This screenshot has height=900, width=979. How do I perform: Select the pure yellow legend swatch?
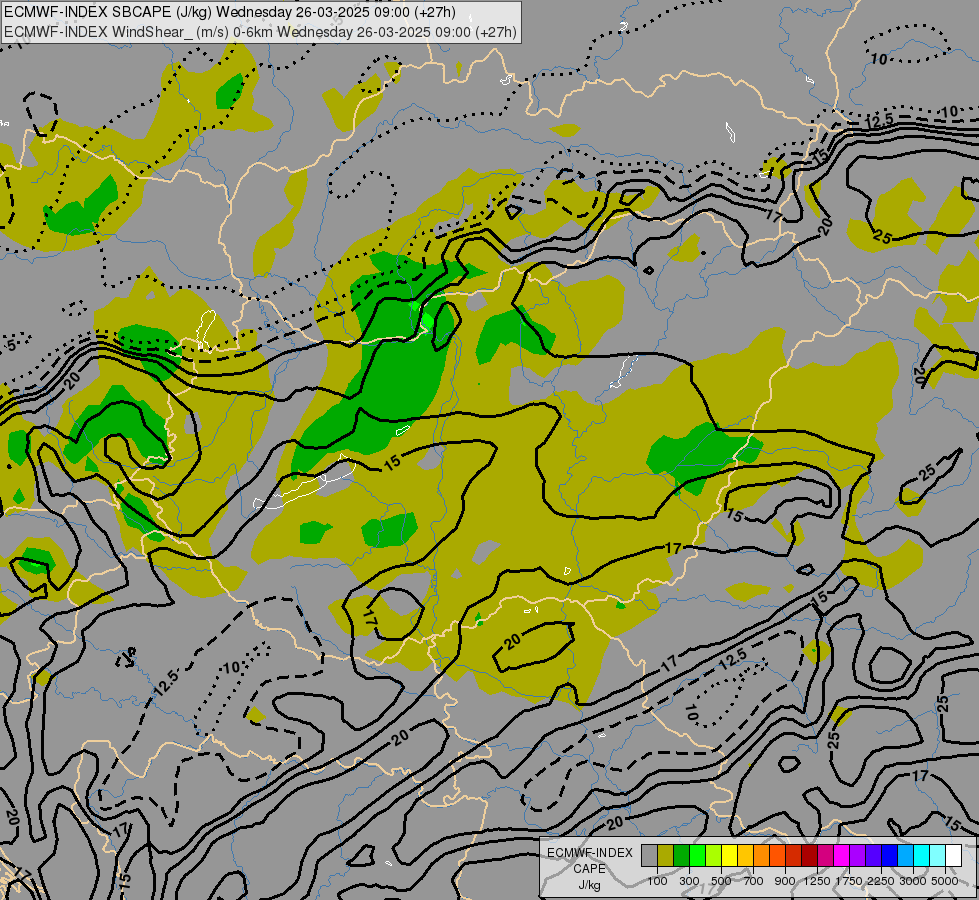point(729,855)
